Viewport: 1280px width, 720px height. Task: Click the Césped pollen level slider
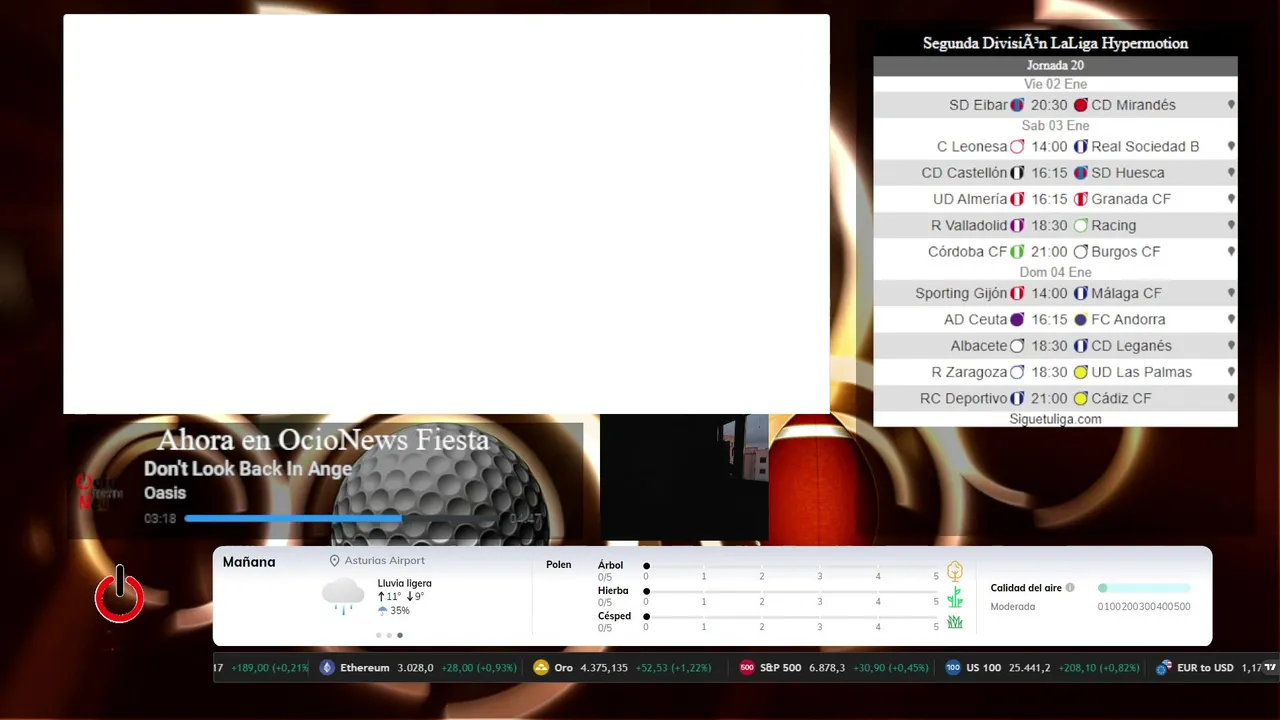point(792,616)
